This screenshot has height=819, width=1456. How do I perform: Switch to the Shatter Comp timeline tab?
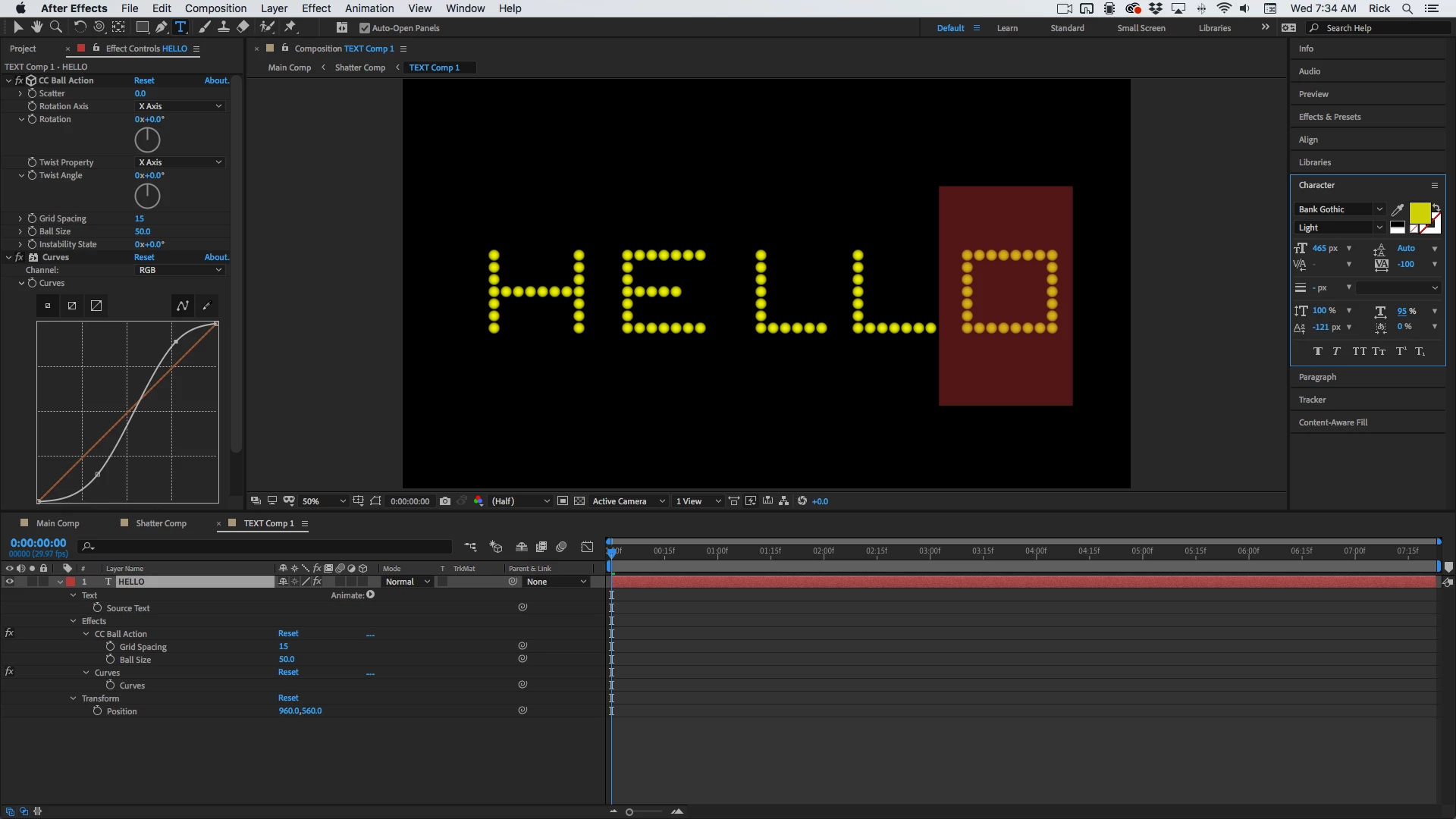[x=161, y=523]
